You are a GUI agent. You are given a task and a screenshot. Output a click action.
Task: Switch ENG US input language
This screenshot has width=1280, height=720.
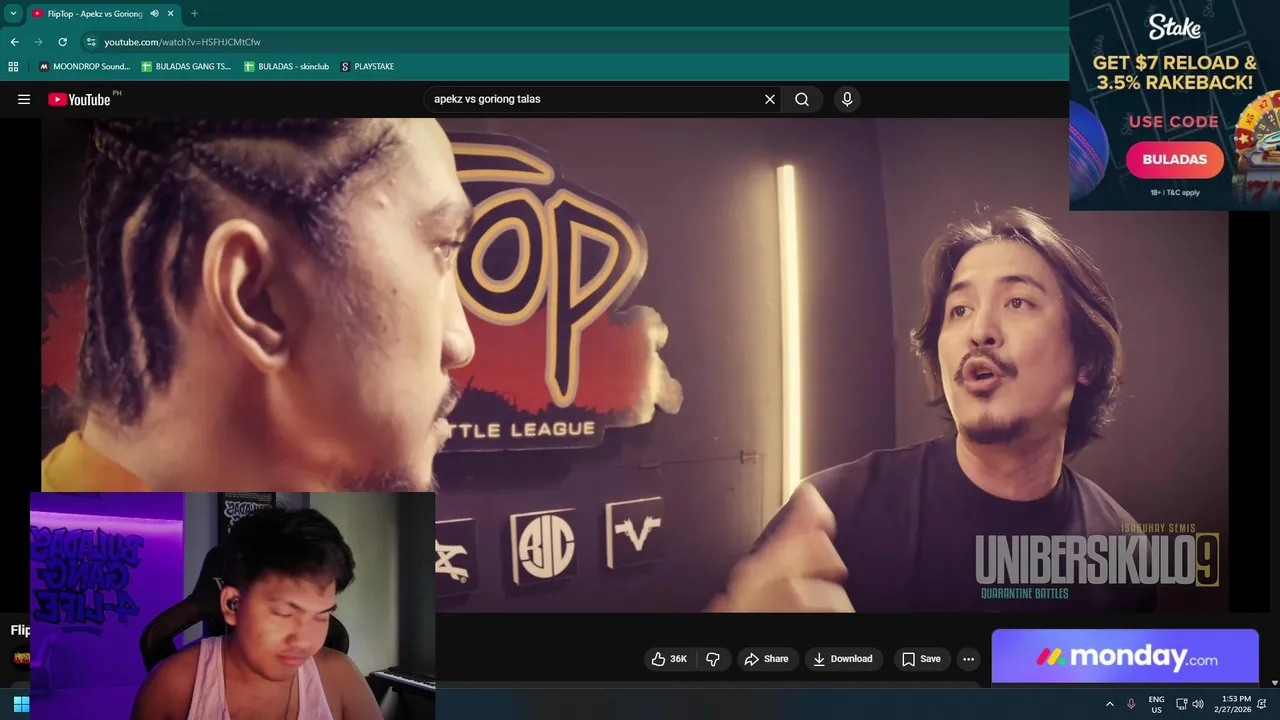tap(1156, 704)
